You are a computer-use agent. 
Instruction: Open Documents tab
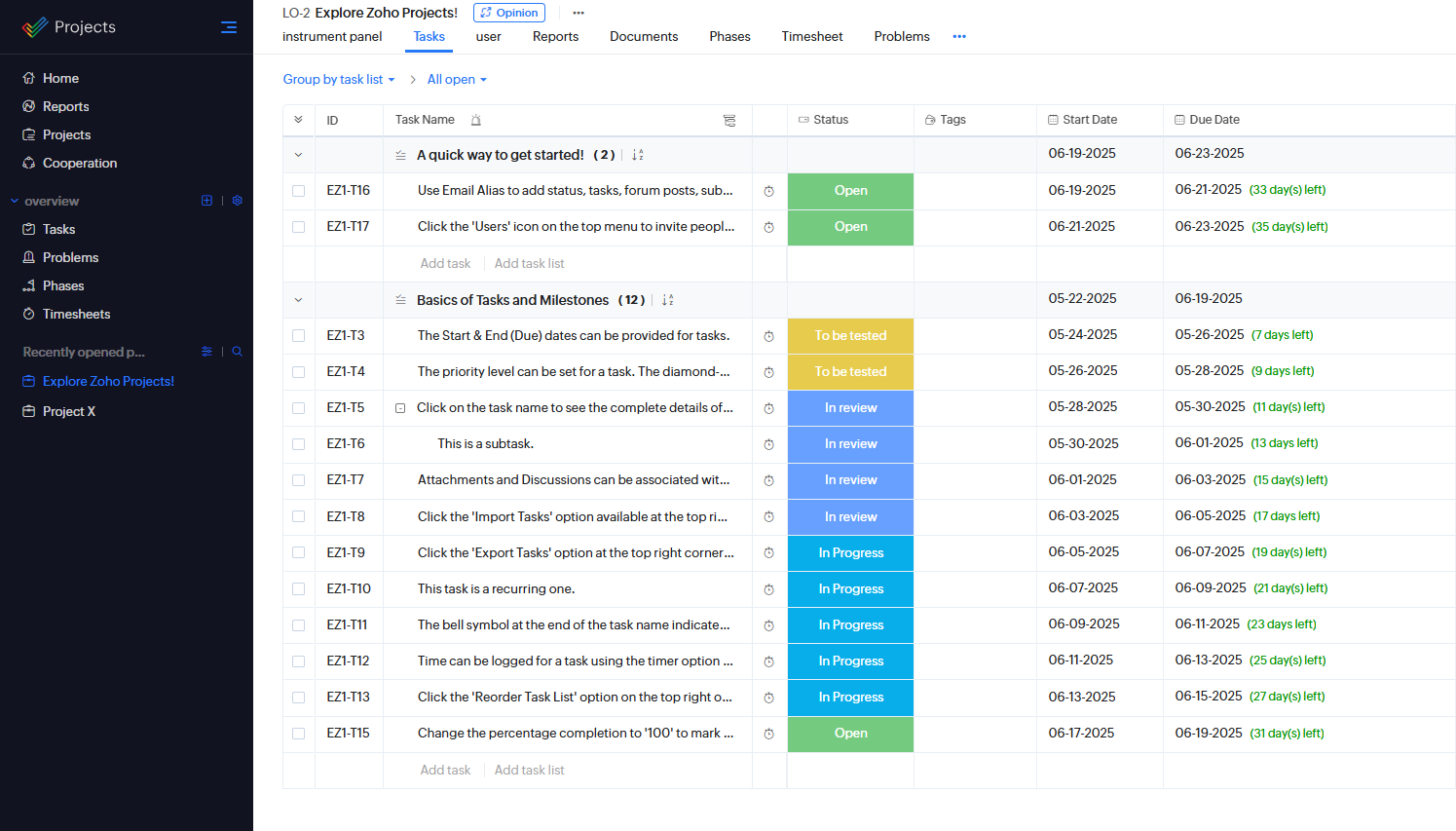644,36
